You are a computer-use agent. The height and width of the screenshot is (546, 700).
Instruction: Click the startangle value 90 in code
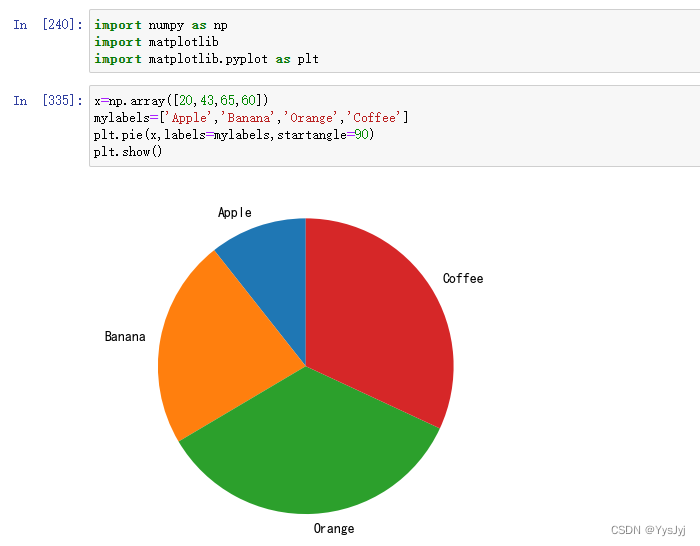point(362,134)
